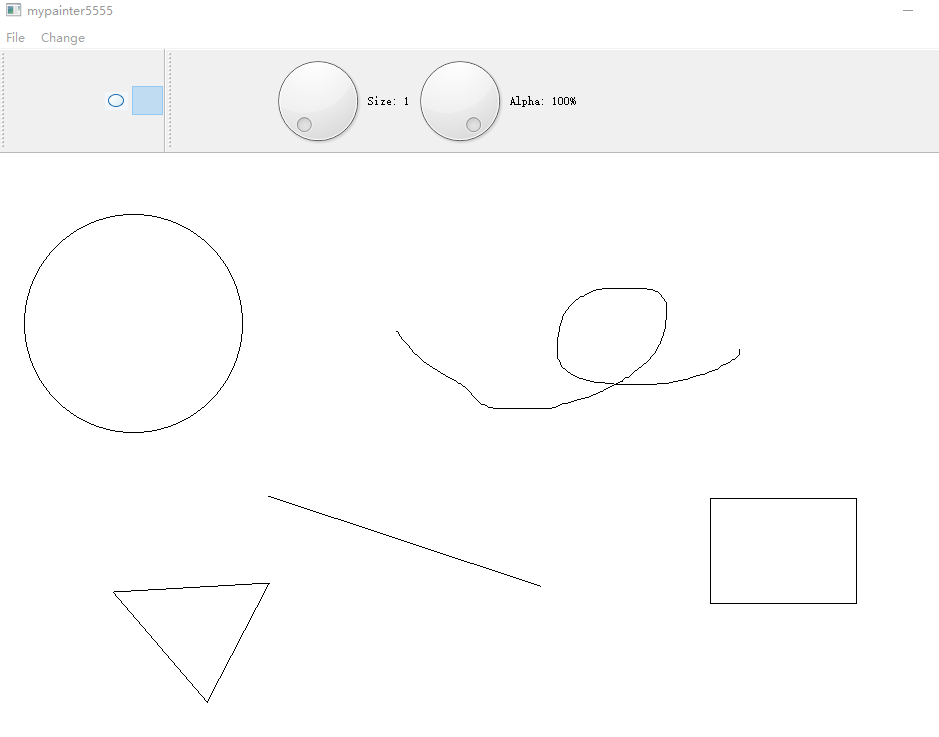Click the 'Size: 1' label

pyautogui.click(x=387, y=100)
